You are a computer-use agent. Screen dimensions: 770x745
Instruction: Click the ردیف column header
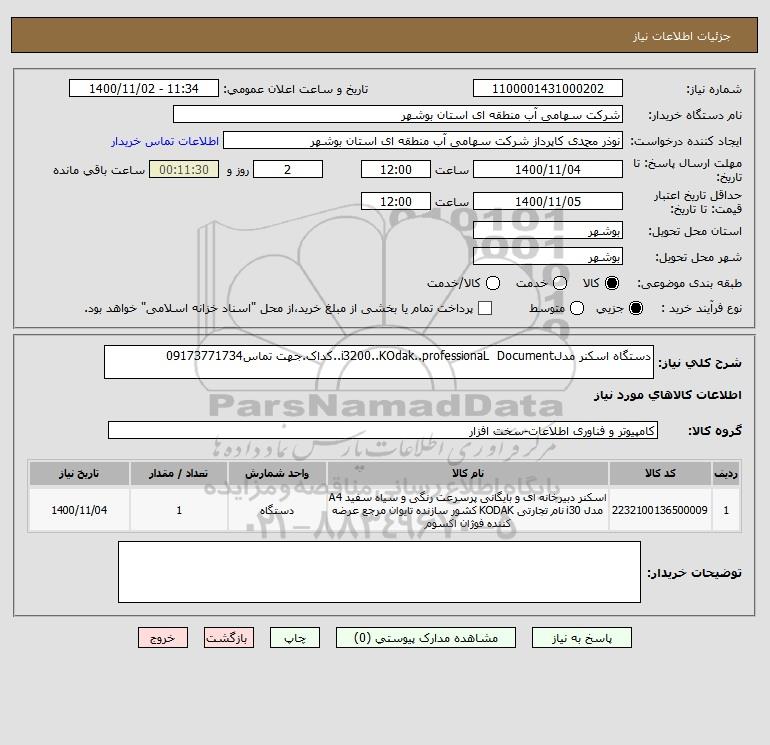click(x=726, y=473)
